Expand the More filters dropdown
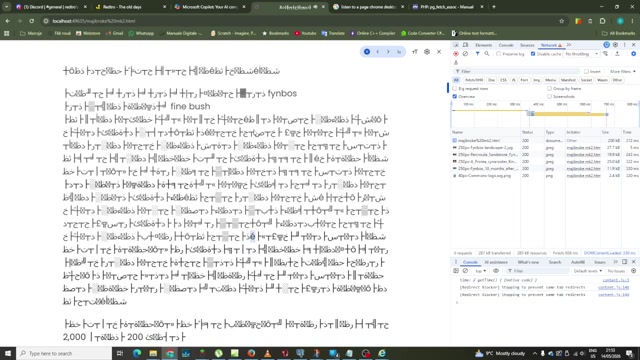Screen dimensions: 640x360 tap(622, 71)
